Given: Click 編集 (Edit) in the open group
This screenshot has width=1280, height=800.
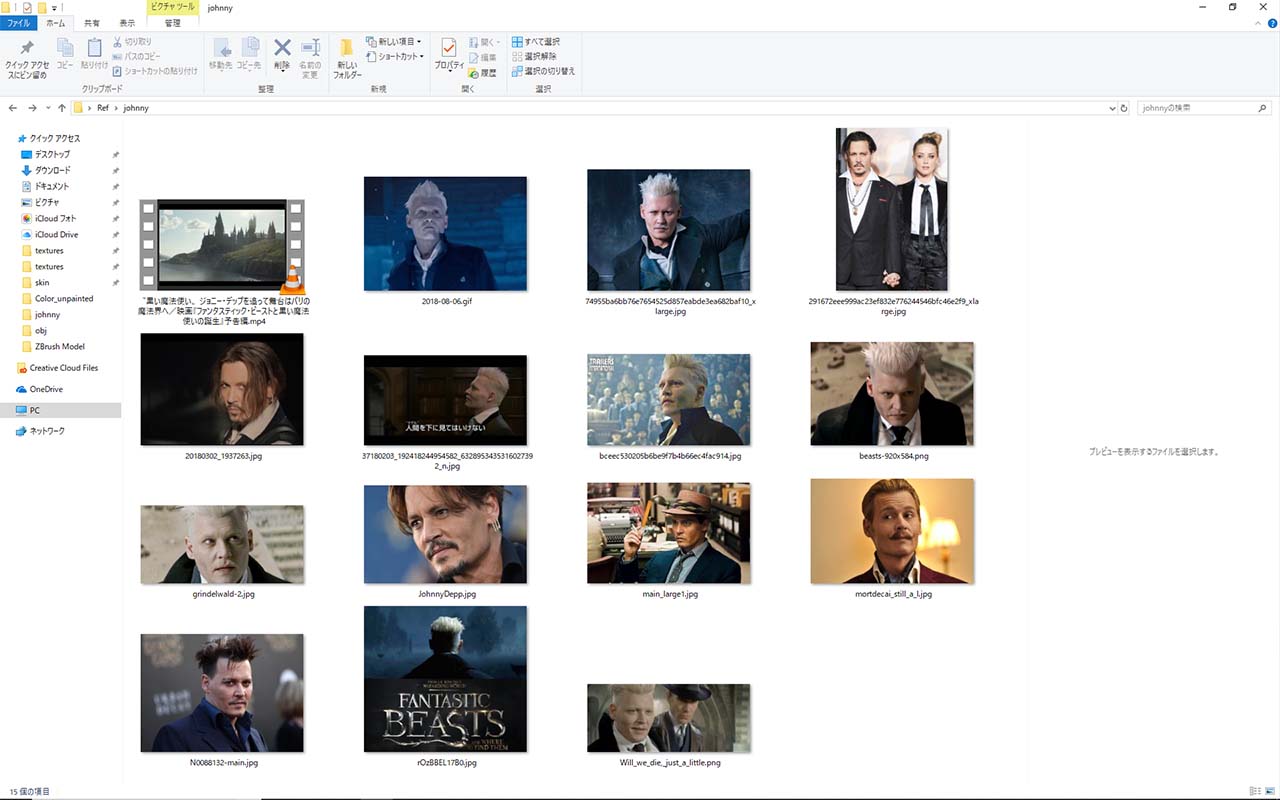Looking at the screenshot, I should point(482,57).
